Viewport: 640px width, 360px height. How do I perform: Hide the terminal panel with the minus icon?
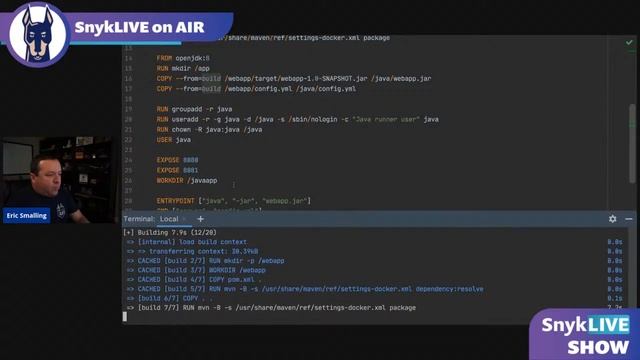[629, 219]
